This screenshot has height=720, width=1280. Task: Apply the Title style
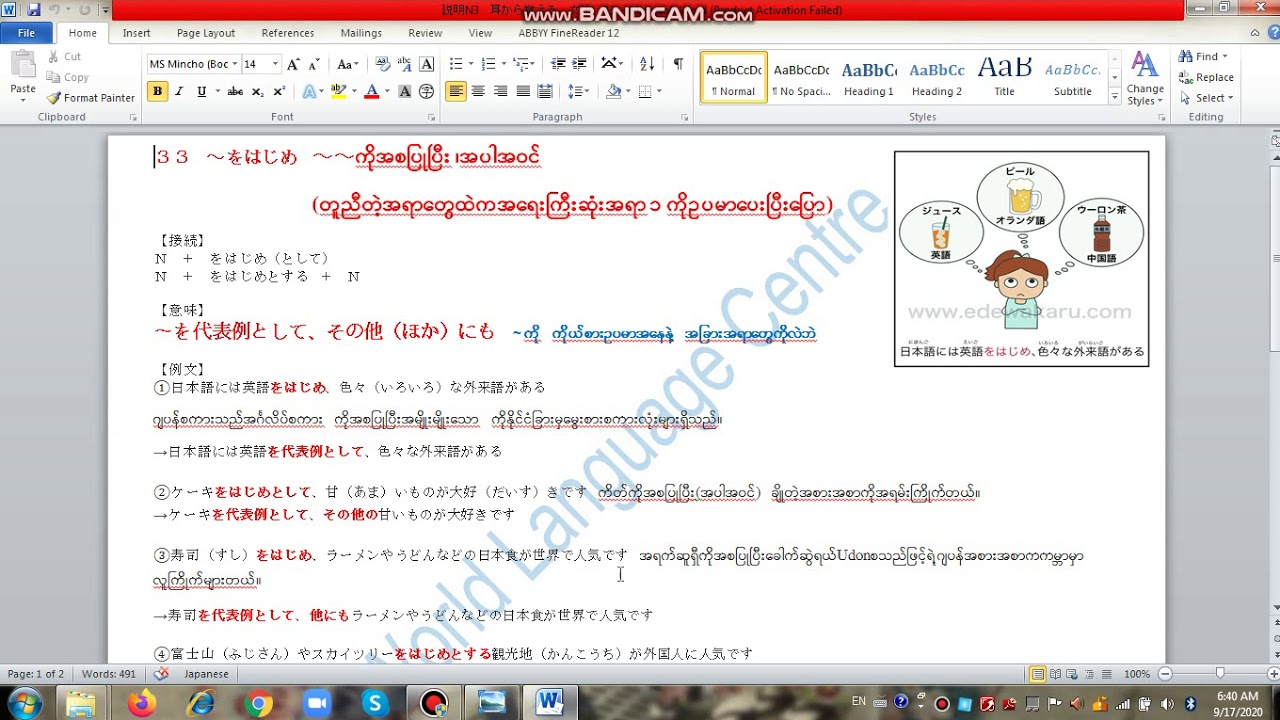1004,78
